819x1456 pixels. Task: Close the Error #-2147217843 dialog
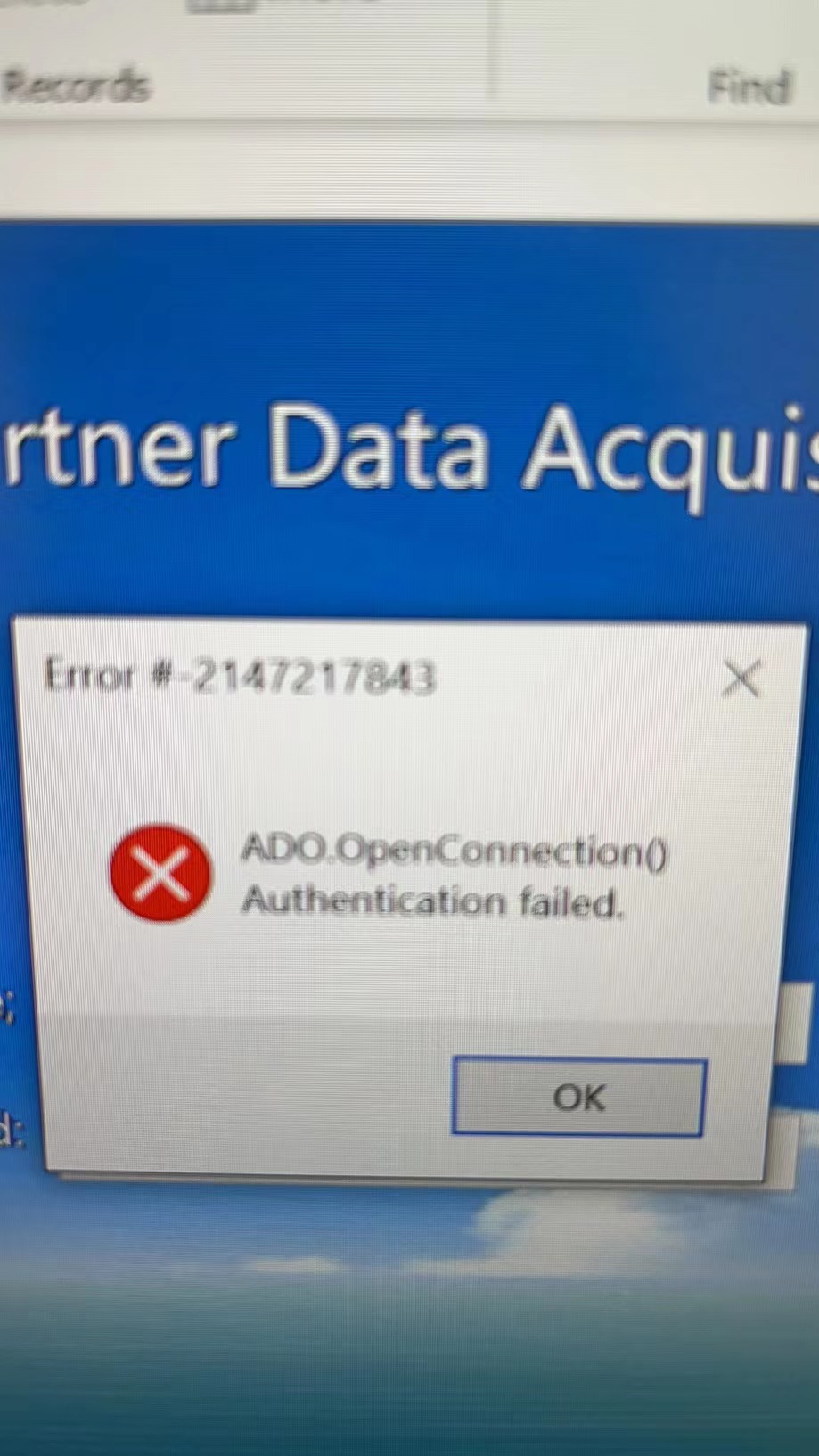pos(741,679)
